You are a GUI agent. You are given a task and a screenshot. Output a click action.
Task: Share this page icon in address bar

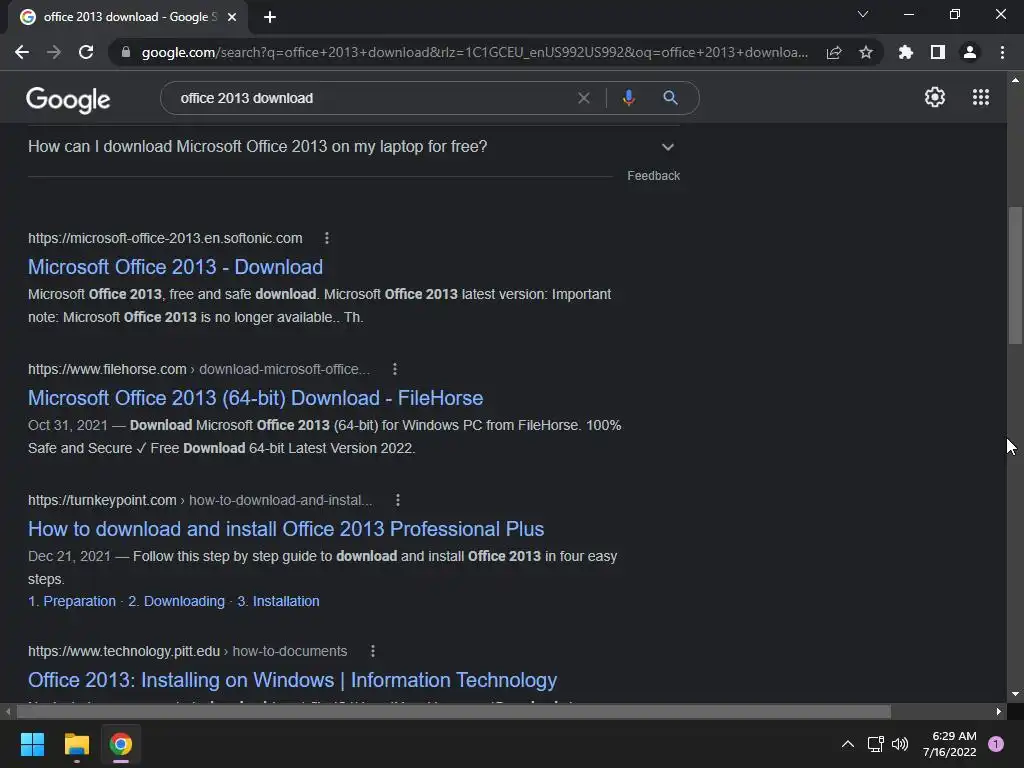[x=834, y=52]
